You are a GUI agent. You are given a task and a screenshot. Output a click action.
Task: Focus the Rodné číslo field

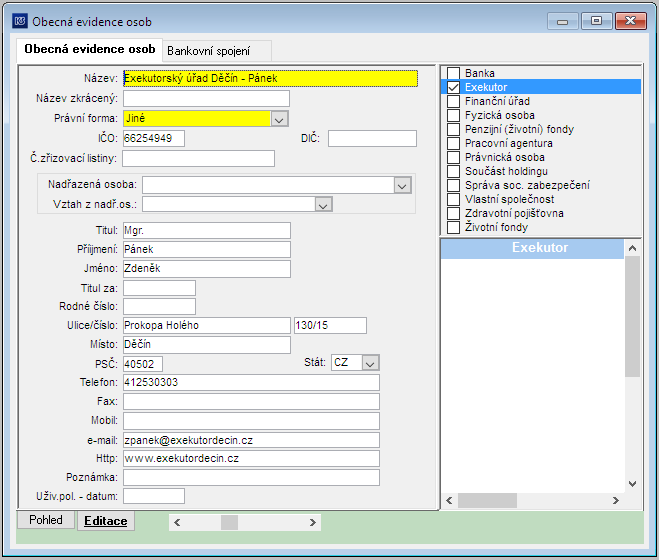click(x=159, y=306)
